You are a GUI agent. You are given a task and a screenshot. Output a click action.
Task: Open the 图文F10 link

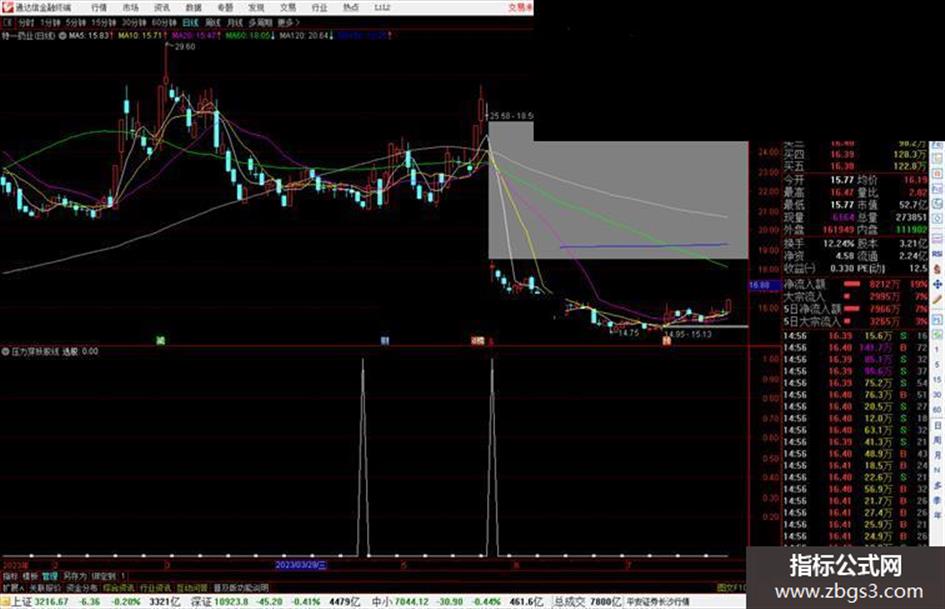coord(731,587)
